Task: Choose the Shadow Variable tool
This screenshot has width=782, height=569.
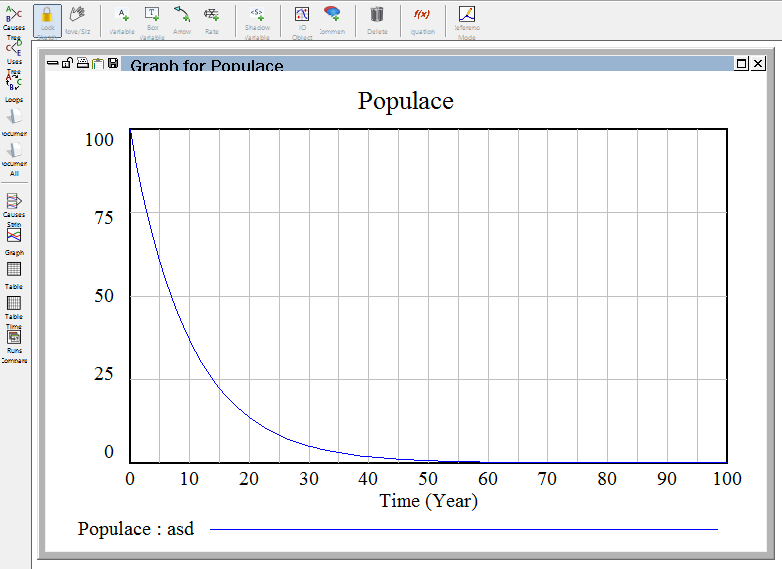Action: click(x=258, y=19)
